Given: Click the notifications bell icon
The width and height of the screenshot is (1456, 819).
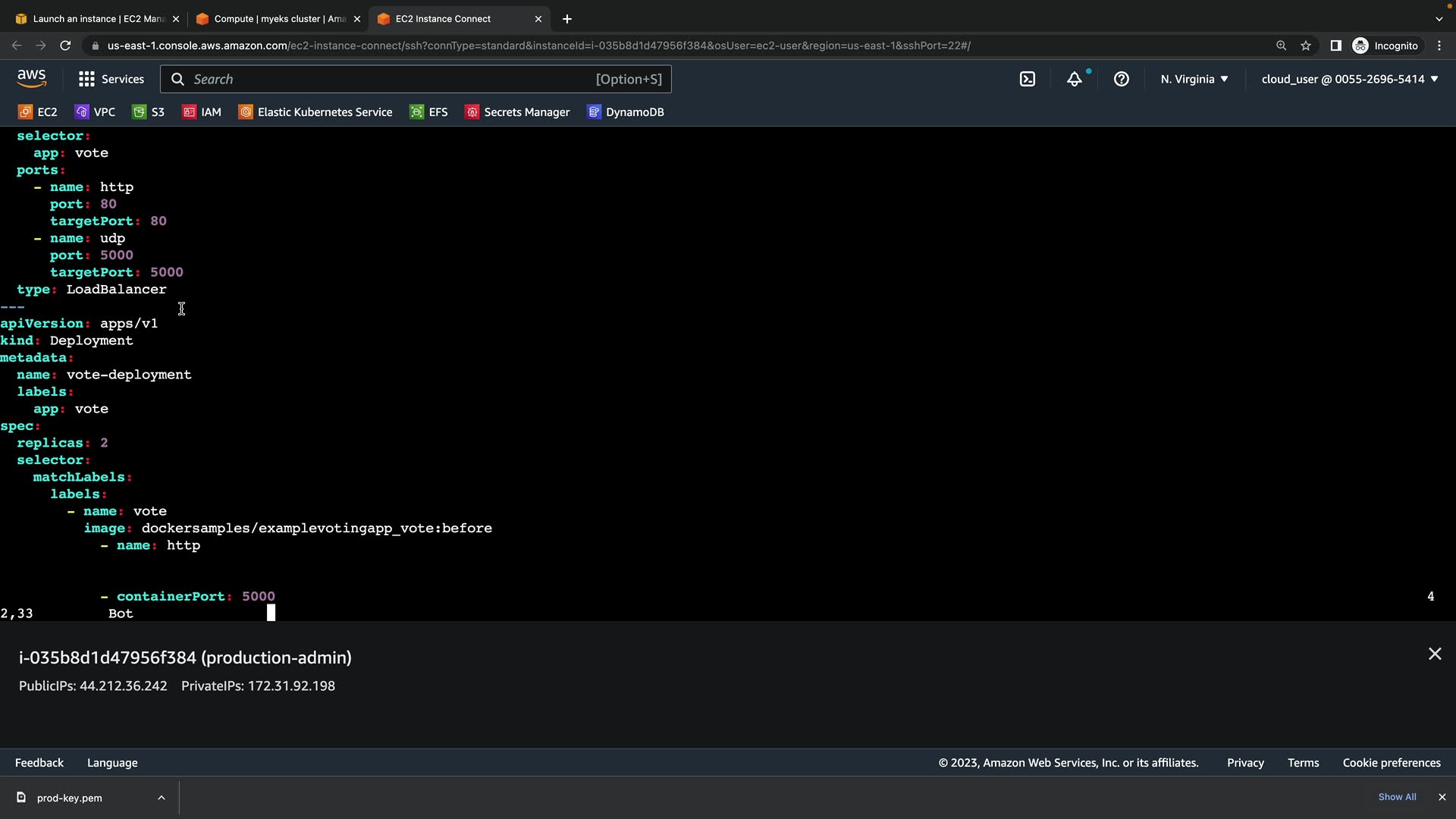Looking at the screenshot, I should (x=1075, y=79).
